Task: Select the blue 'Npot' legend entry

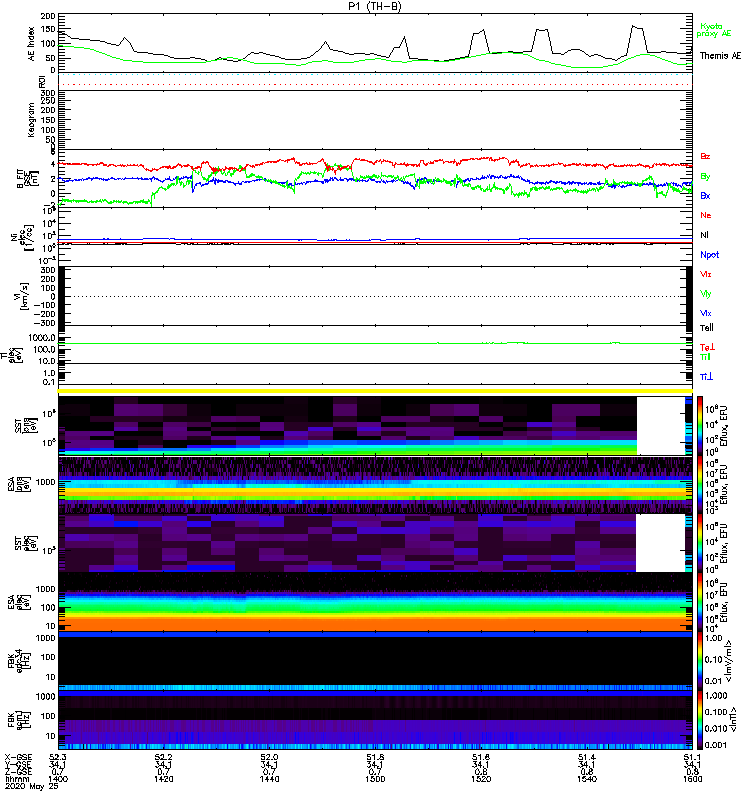Action: click(709, 255)
